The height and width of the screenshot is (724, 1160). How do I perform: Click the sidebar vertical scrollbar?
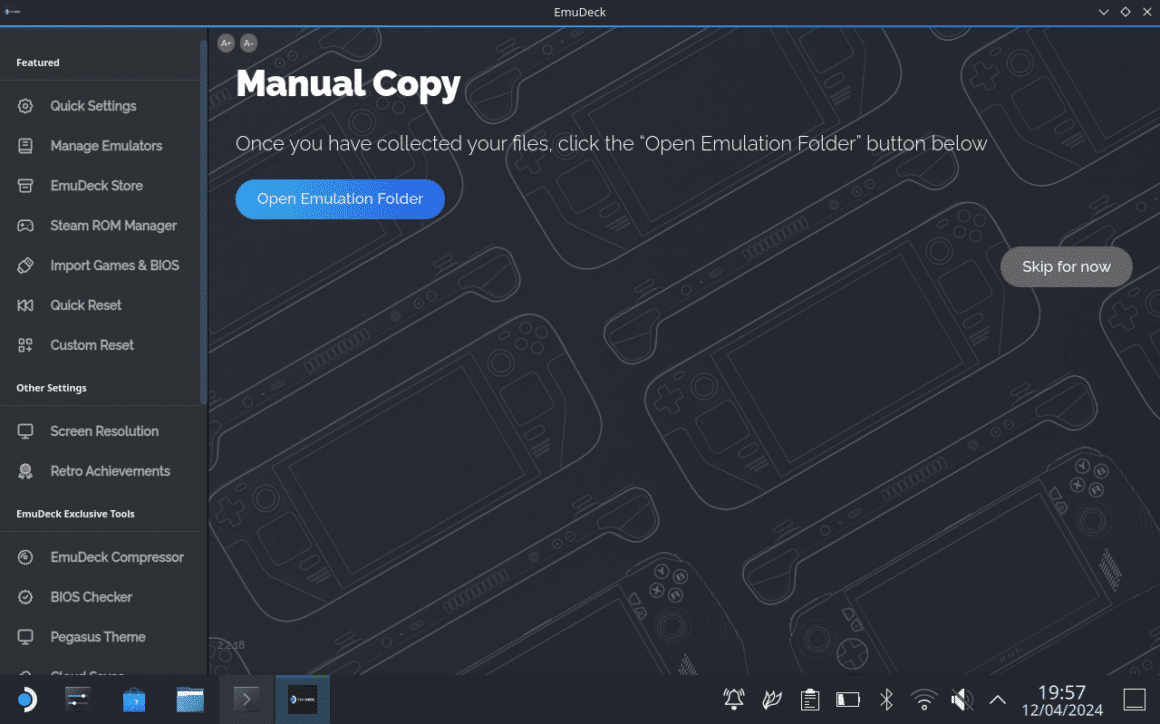pyautogui.click(x=203, y=222)
